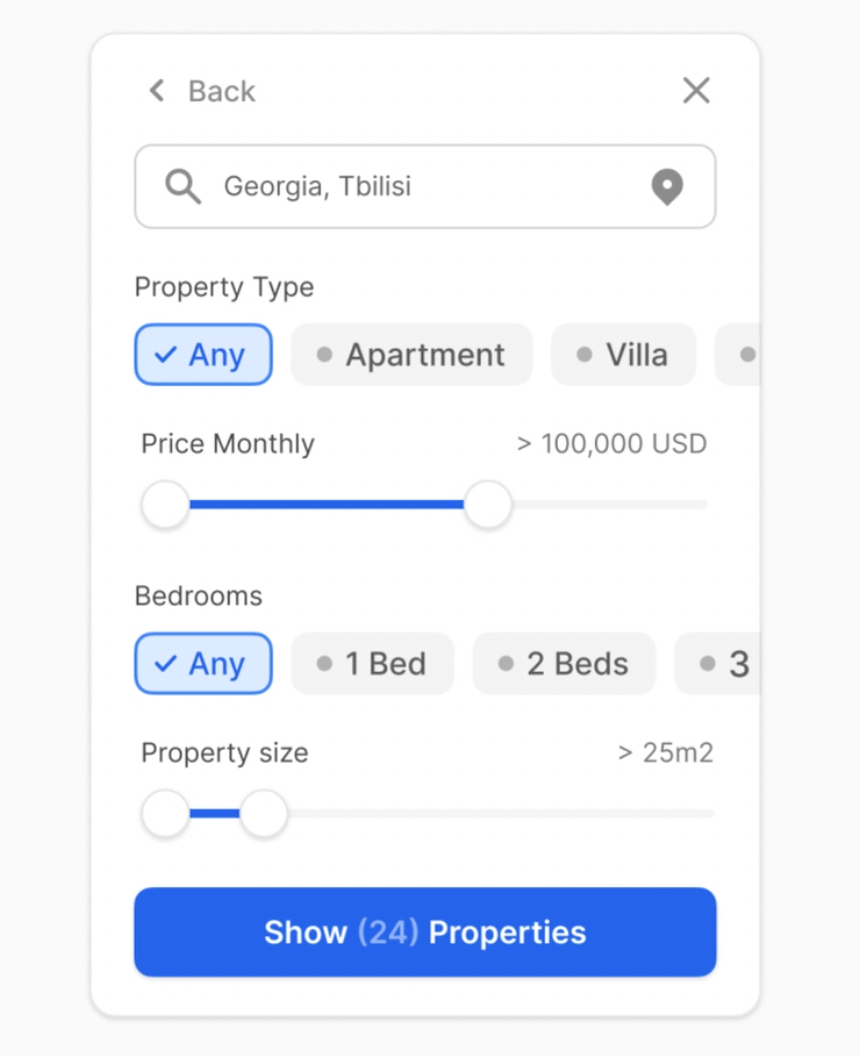
Task: Click the magnifying glass search icon
Action: 183,186
